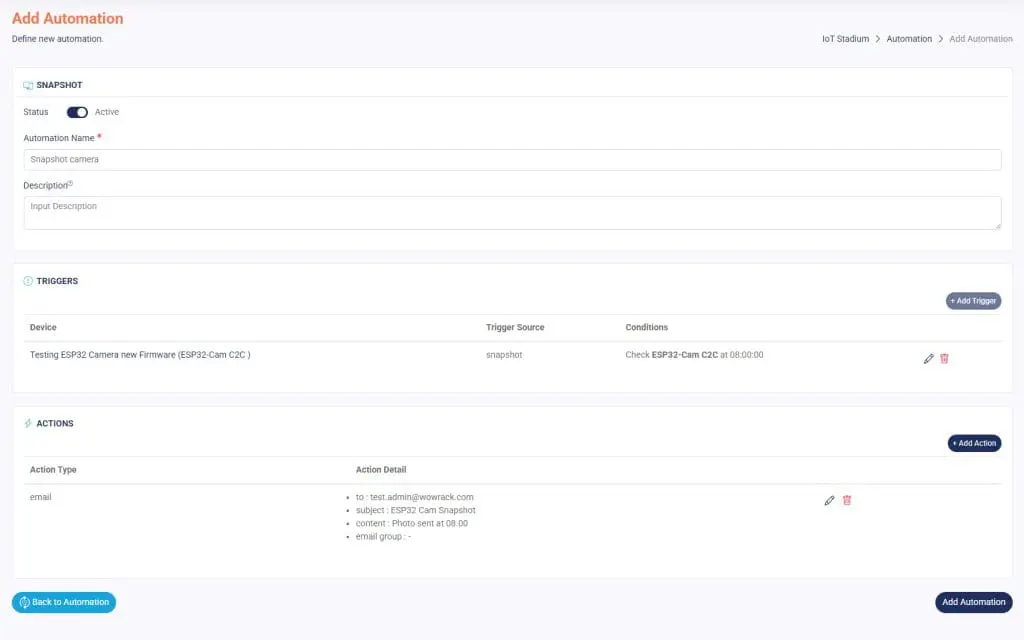
Task: Click the TRIGGERS section info icon
Action: (28, 281)
